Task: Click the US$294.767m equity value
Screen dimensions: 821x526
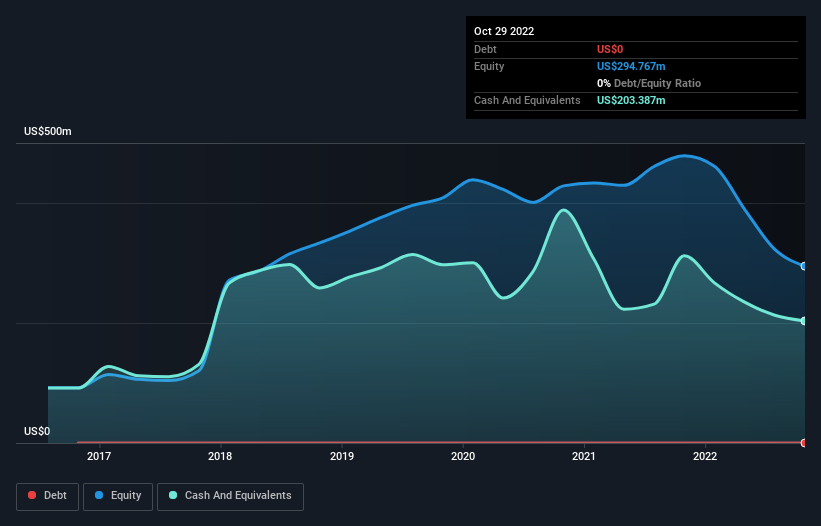Action: 631,66
